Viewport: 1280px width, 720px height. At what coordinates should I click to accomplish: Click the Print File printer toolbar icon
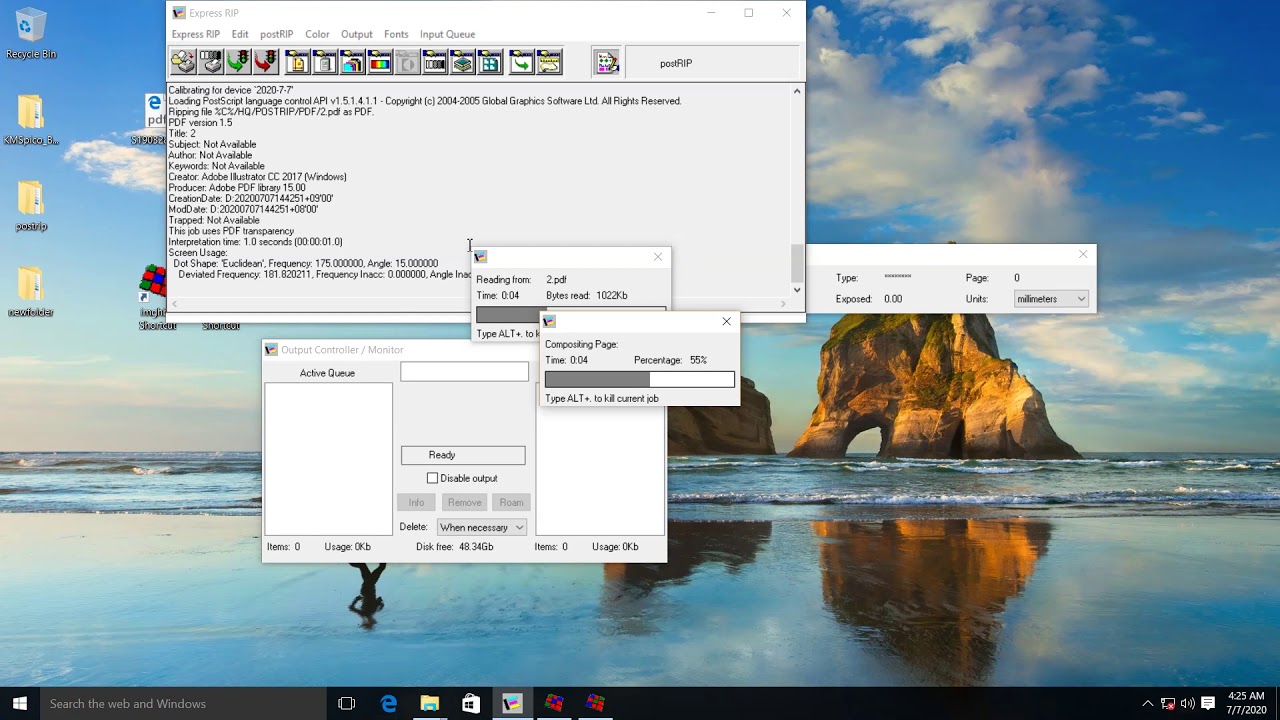[x=183, y=63]
